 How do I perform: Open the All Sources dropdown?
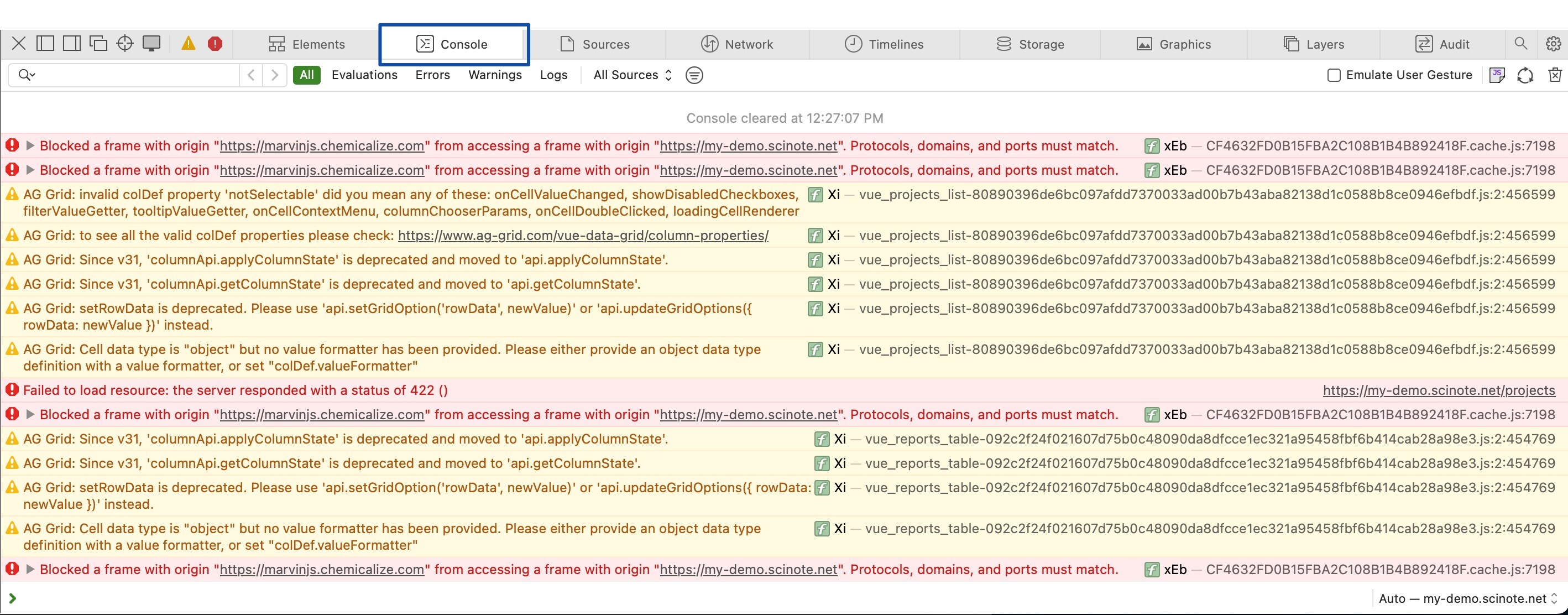pyautogui.click(x=632, y=75)
